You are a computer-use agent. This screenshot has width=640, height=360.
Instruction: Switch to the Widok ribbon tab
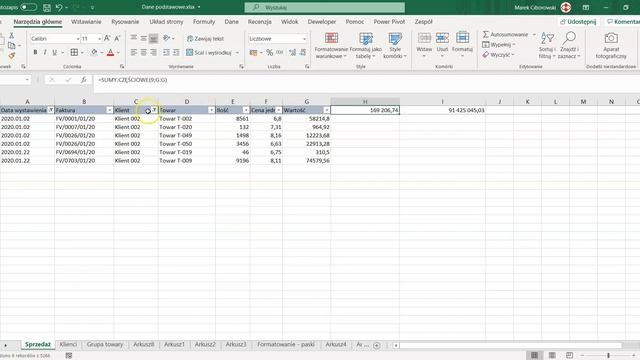pyautogui.click(x=289, y=22)
